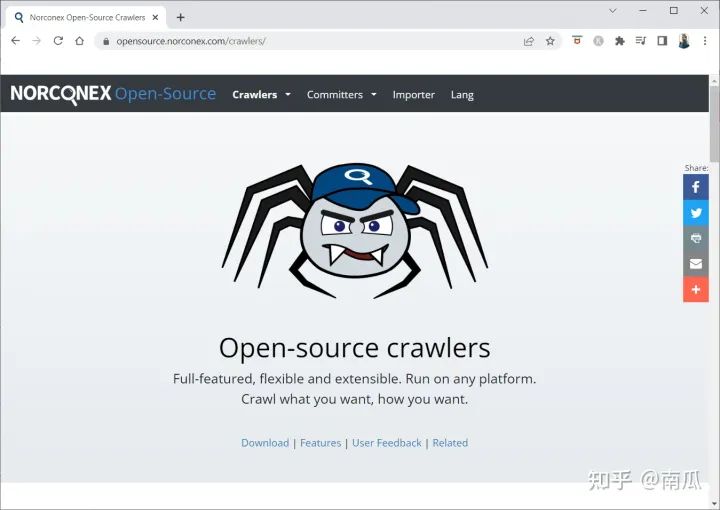The width and height of the screenshot is (720, 510).
Task: Open the Lang nav item
Action: pos(462,95)
